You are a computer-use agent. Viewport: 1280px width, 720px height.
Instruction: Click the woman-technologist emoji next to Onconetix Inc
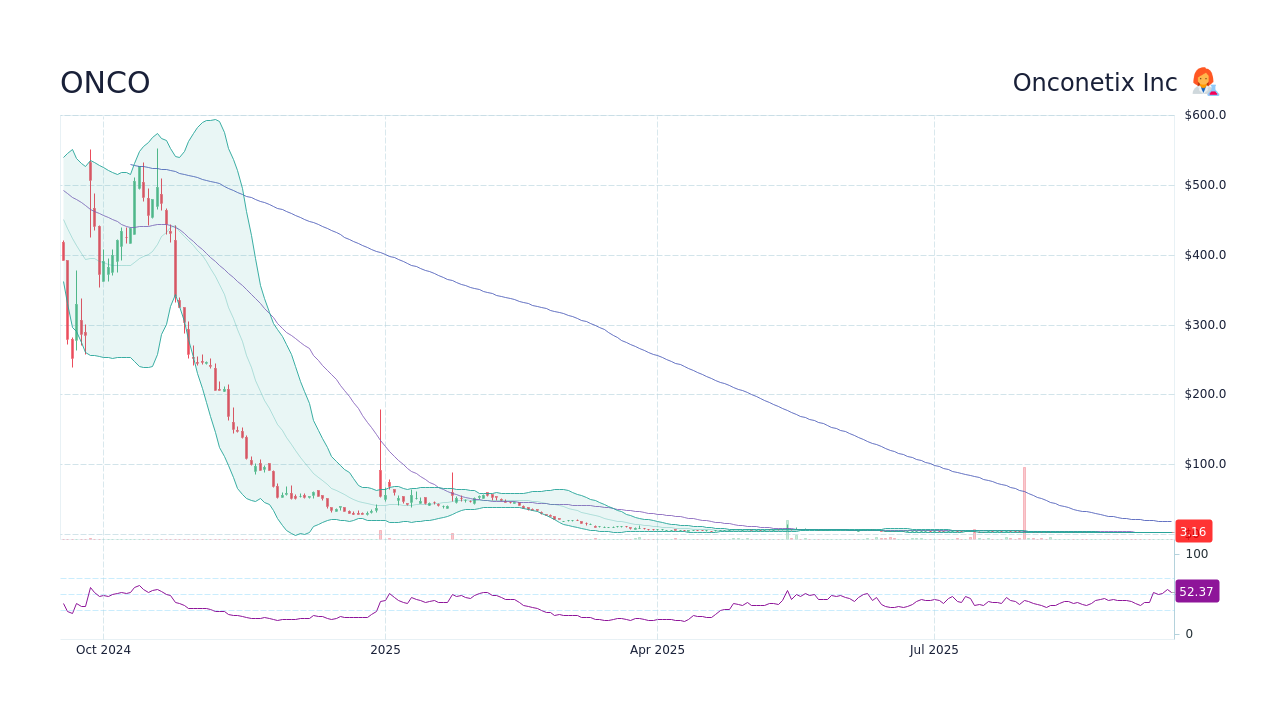tap(1204, 82)
